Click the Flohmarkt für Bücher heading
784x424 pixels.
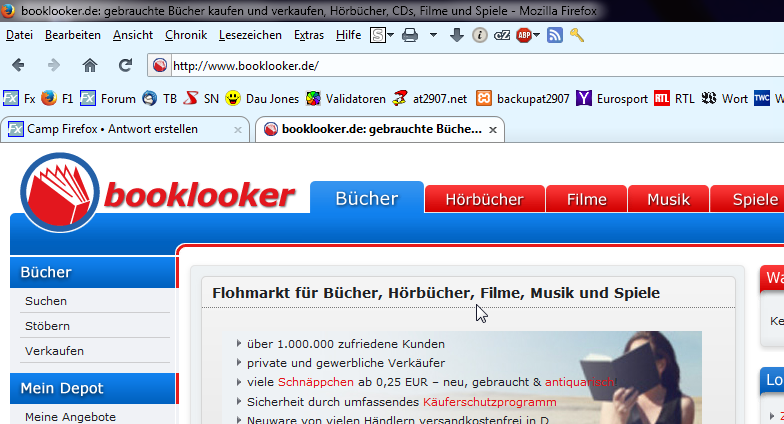pyautogui.click(x=436, y=293)
